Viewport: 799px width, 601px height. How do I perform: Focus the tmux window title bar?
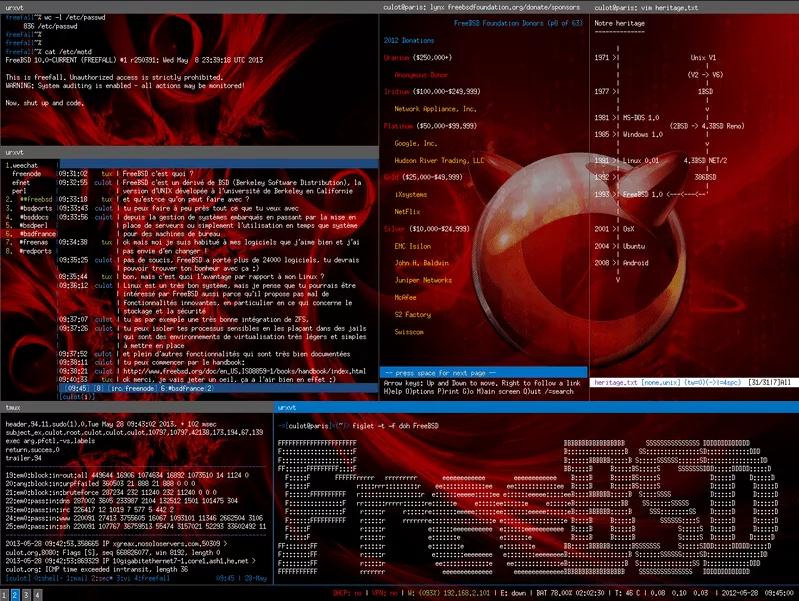pos(137,407)
